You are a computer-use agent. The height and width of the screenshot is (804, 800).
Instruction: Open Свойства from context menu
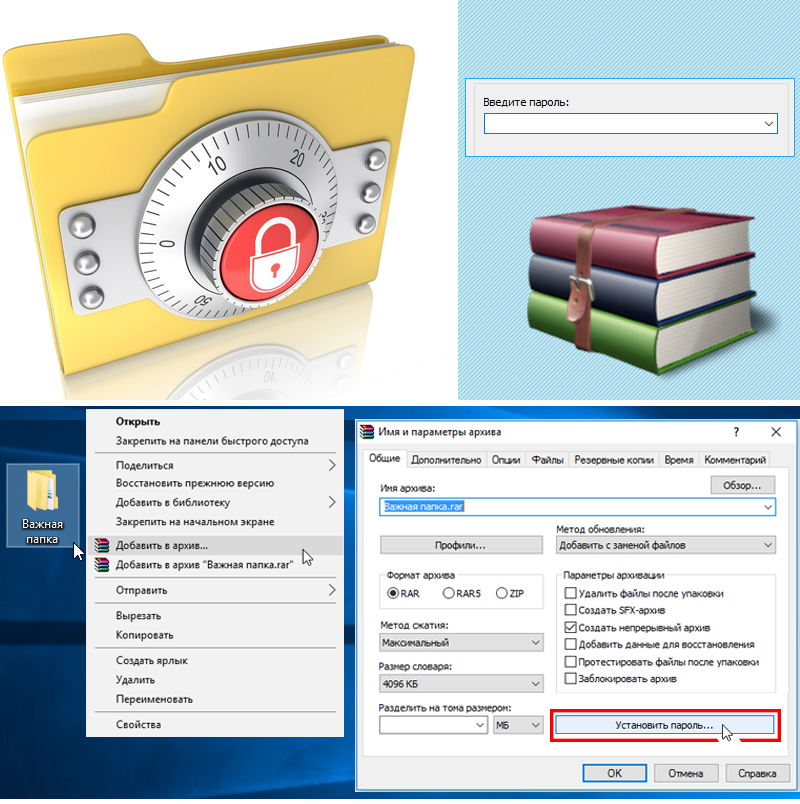[138, 725]
